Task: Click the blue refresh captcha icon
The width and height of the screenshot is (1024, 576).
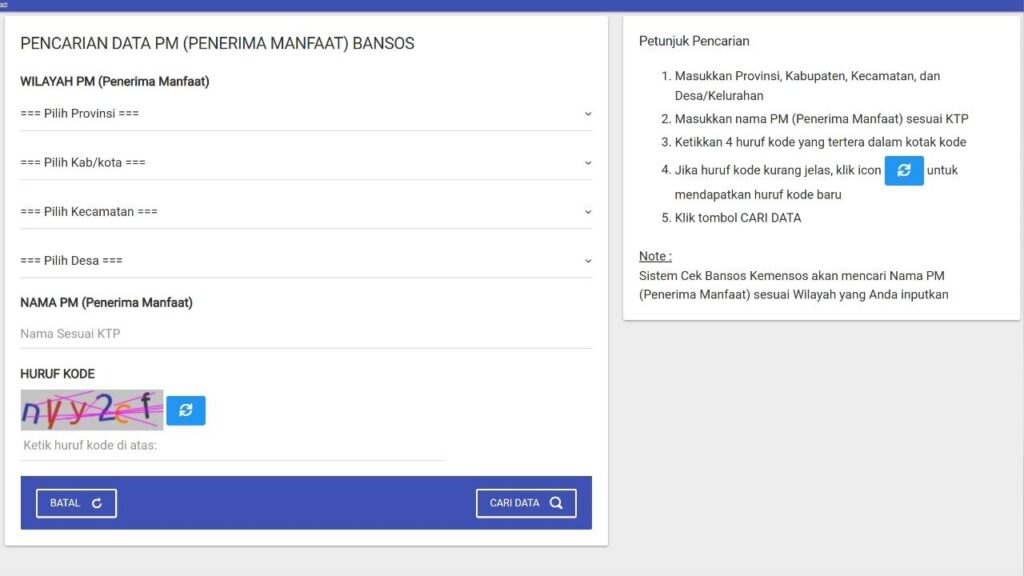Action: [185, 410]
